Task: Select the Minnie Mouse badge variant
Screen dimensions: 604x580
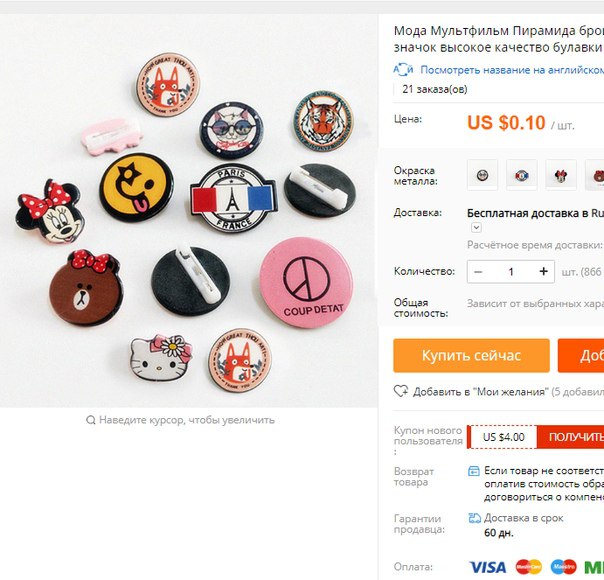Action: 561,175
